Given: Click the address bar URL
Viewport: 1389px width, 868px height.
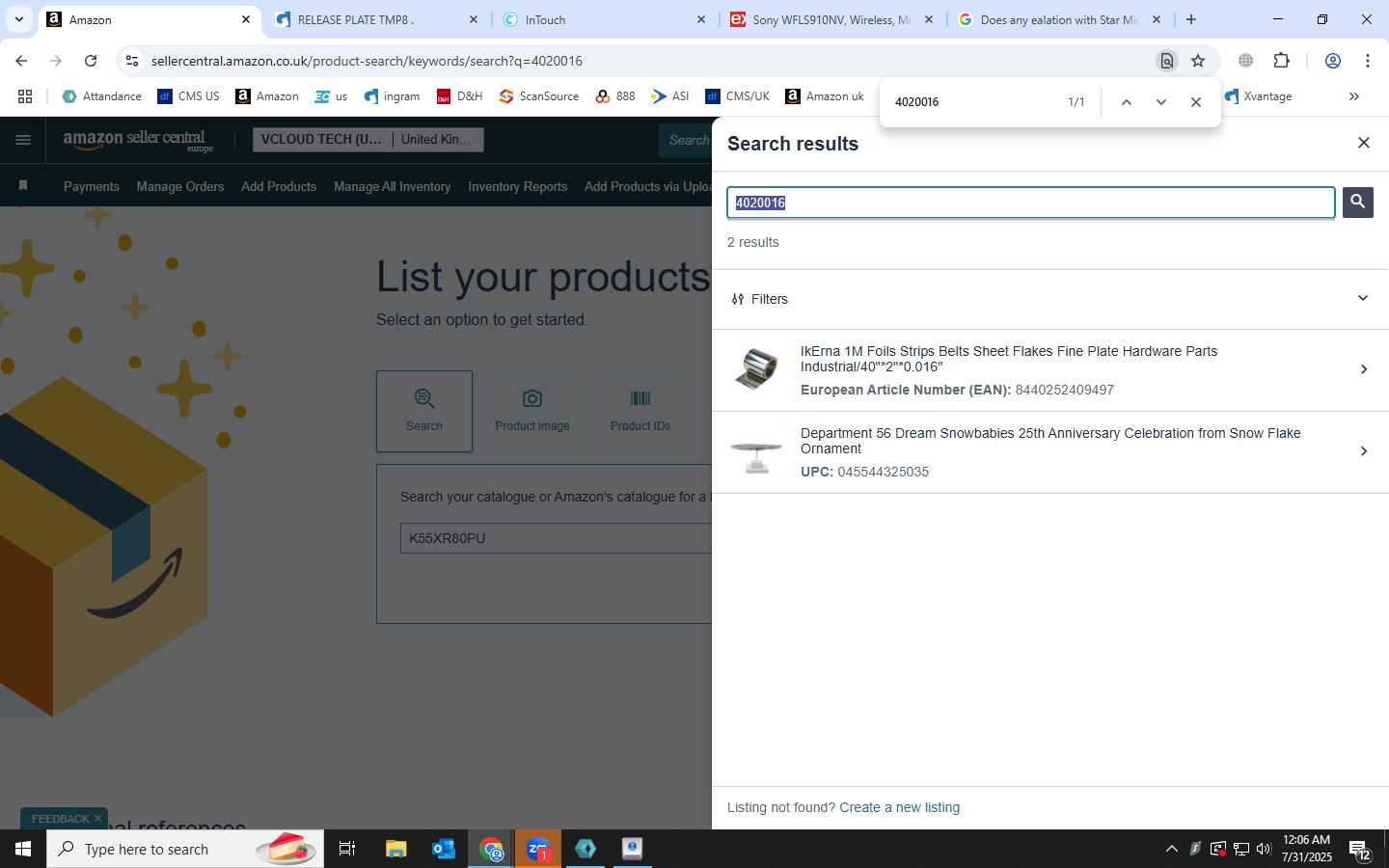Looking at the screenshot, I should [x=367, y=61].
